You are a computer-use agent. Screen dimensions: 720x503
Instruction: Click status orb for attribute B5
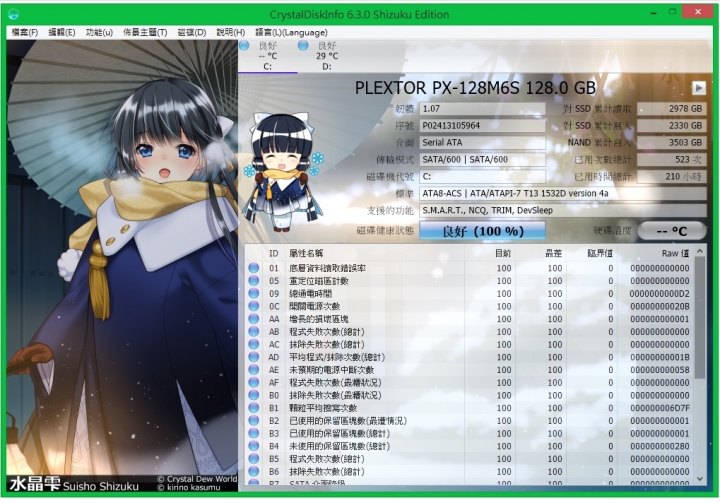253,458
